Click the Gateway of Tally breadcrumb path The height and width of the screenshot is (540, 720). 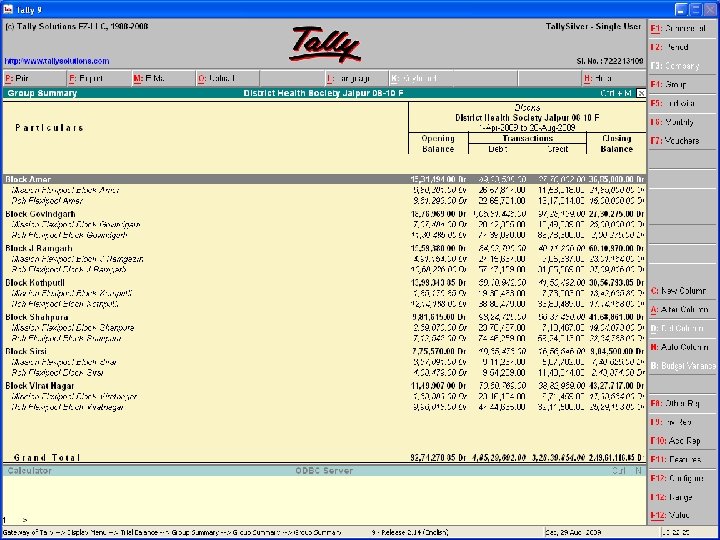coord(172,533)
